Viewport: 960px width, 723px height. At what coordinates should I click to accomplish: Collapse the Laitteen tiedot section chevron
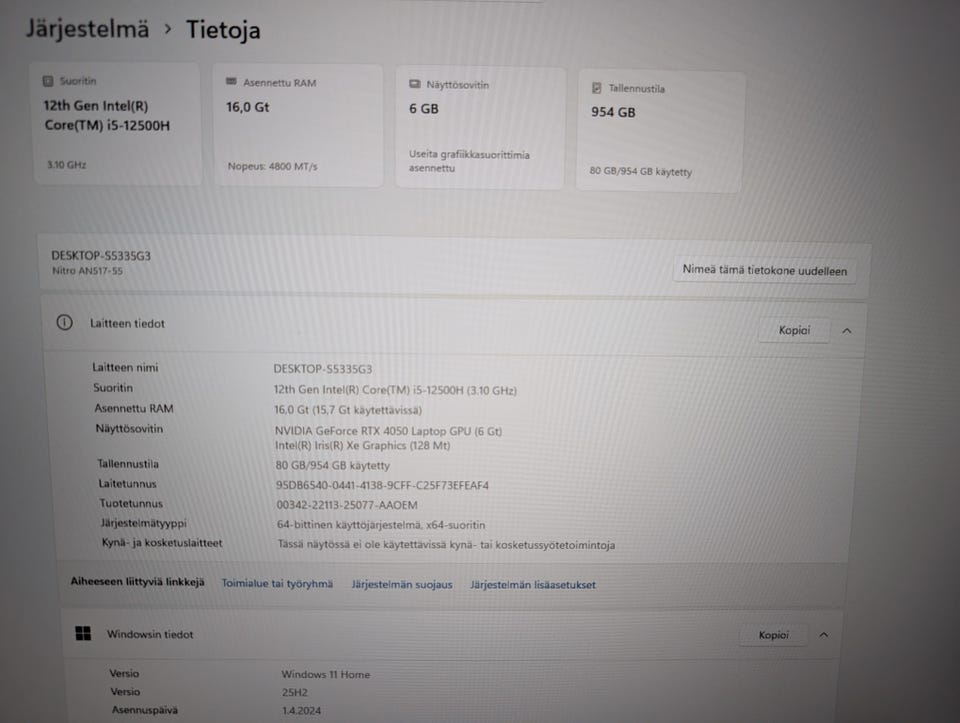[x=847, y=331]
